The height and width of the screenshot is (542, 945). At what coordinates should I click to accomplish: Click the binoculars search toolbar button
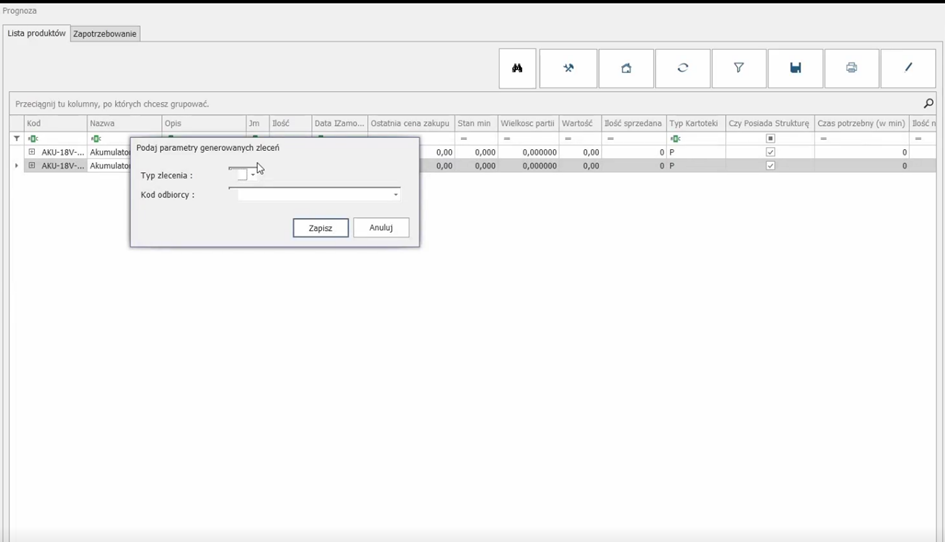517,69
